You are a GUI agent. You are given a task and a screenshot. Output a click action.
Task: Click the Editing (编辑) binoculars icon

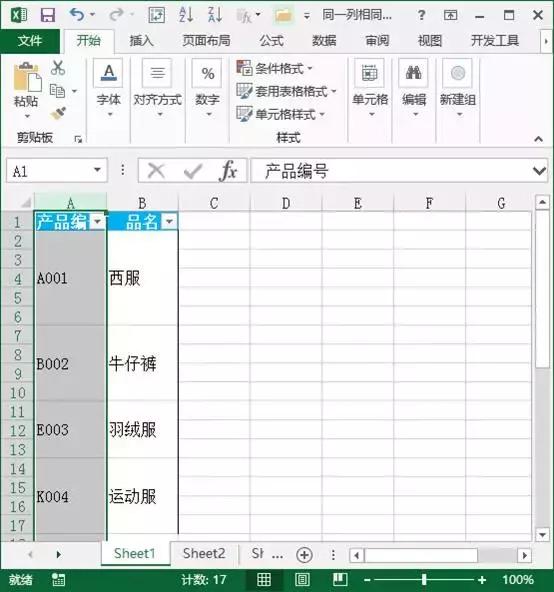414,73
